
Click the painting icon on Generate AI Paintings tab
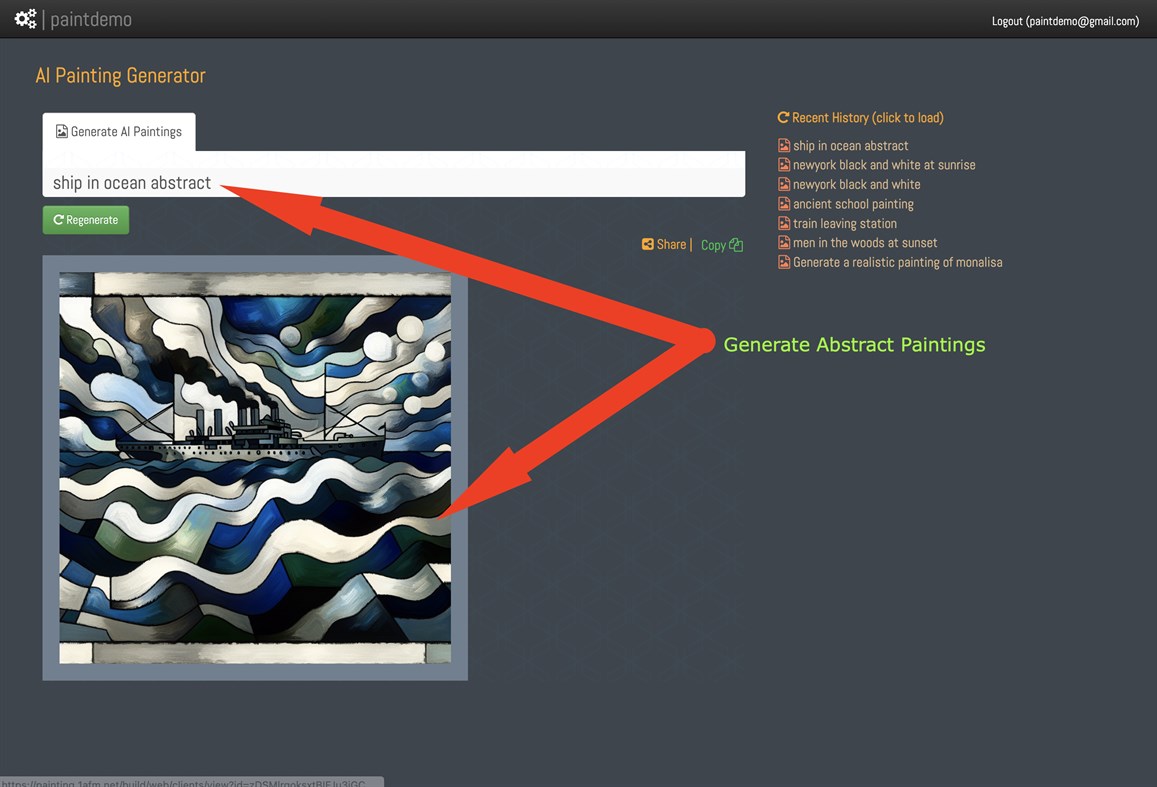coord(61,130)
